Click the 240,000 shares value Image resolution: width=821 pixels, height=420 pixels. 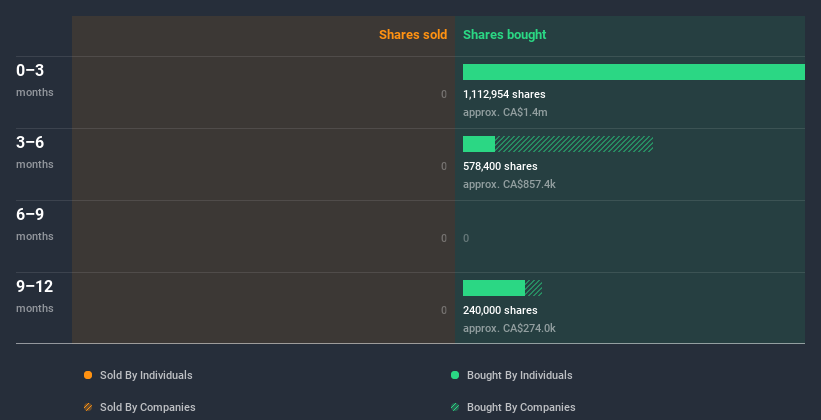coord(500,311)
